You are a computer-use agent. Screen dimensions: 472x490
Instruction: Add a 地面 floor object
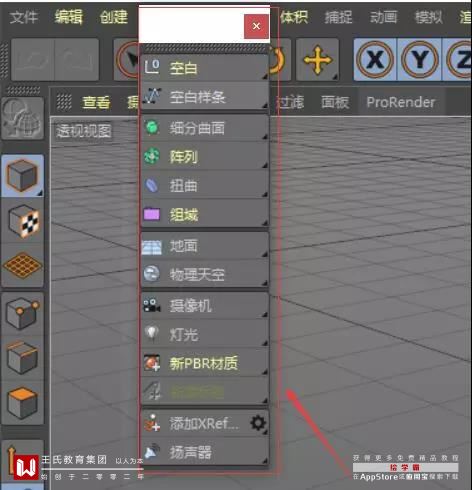(x=205, y=246)
